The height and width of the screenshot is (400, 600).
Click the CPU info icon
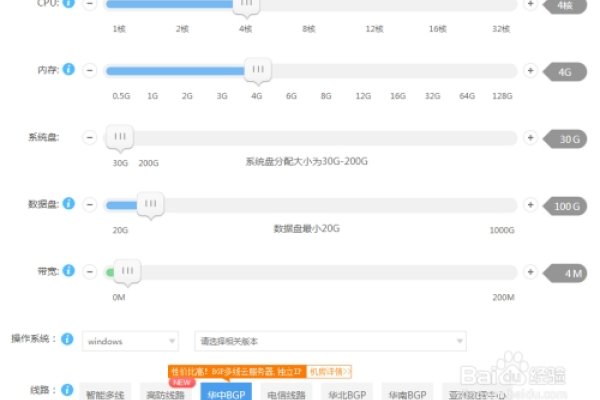(68, 3)
